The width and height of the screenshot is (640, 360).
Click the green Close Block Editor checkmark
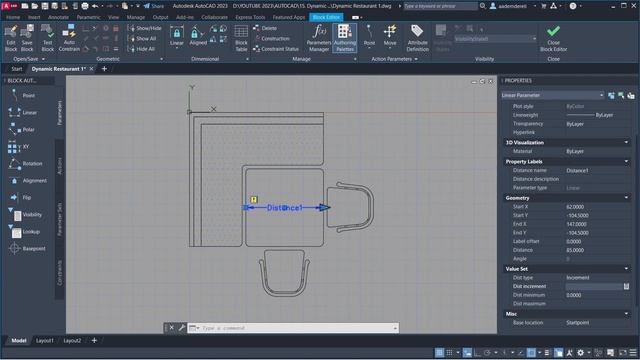click(x=553, y=31)
